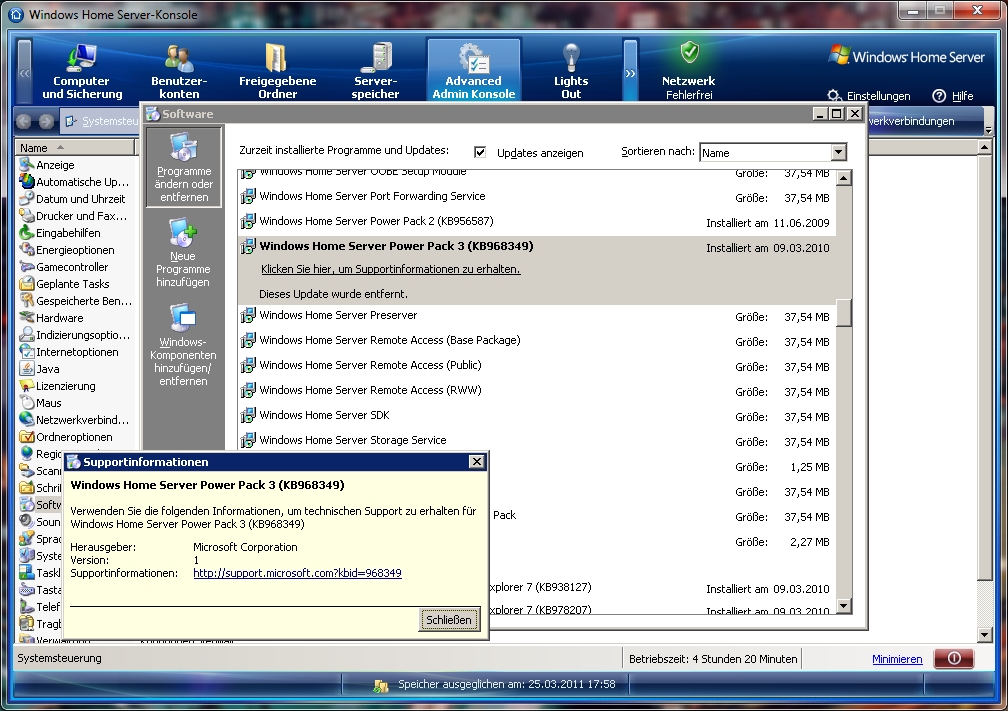This screenshot has height=711, width=1008.
Task: Click back navigation arrow
Action: [24, 121]
